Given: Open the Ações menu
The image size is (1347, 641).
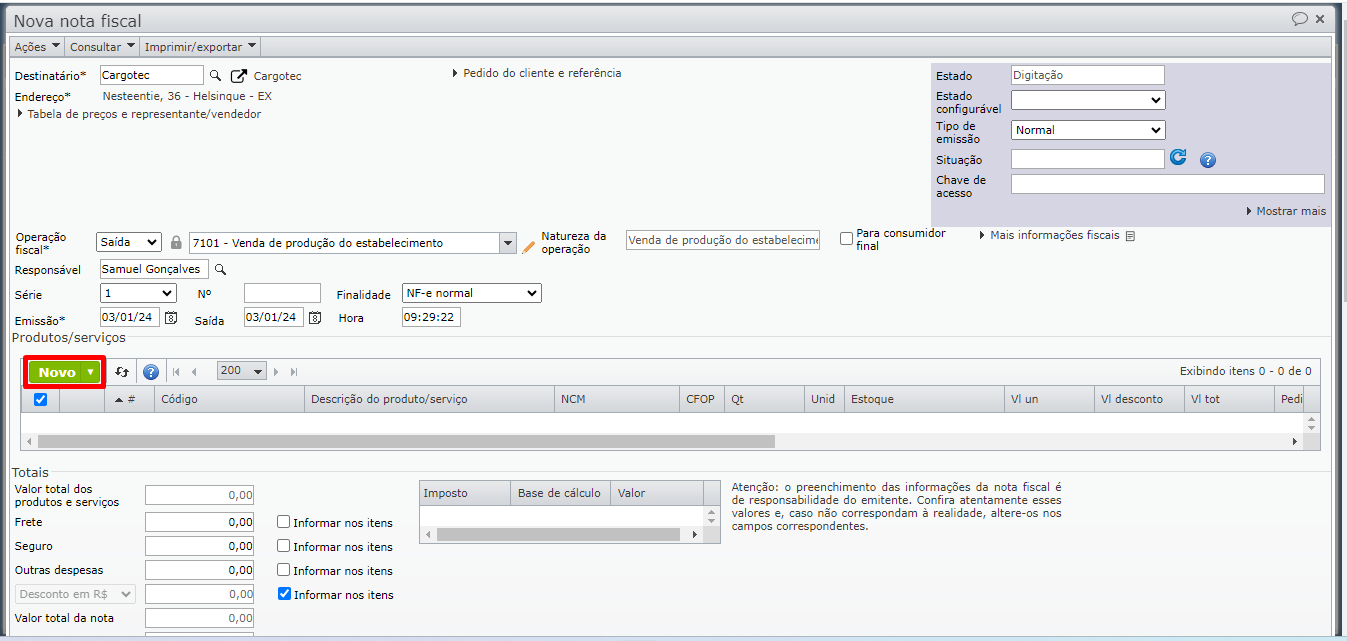Looking at the screenshot, I should point(37,46).
